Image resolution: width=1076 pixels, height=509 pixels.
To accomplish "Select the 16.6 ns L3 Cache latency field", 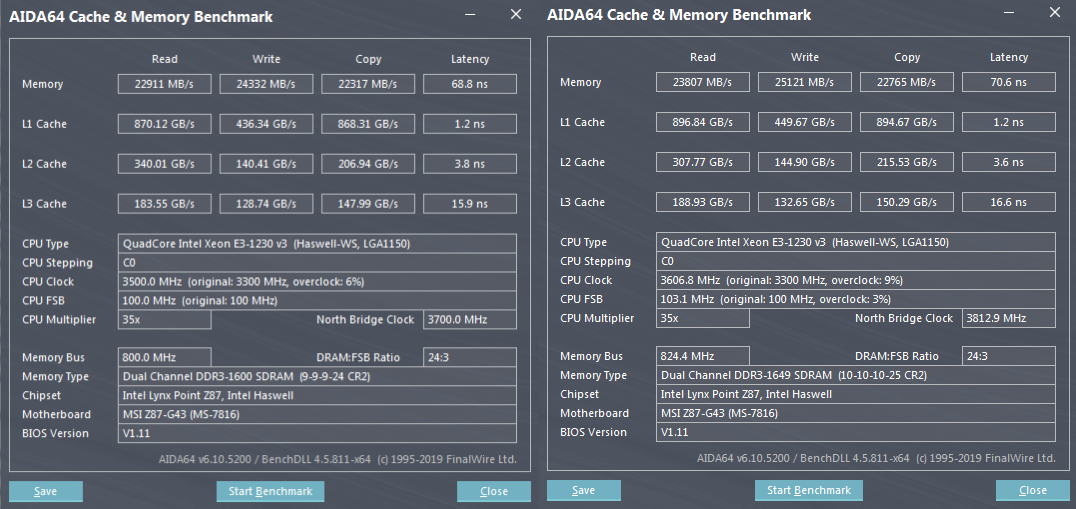I will coord(1008,202).
